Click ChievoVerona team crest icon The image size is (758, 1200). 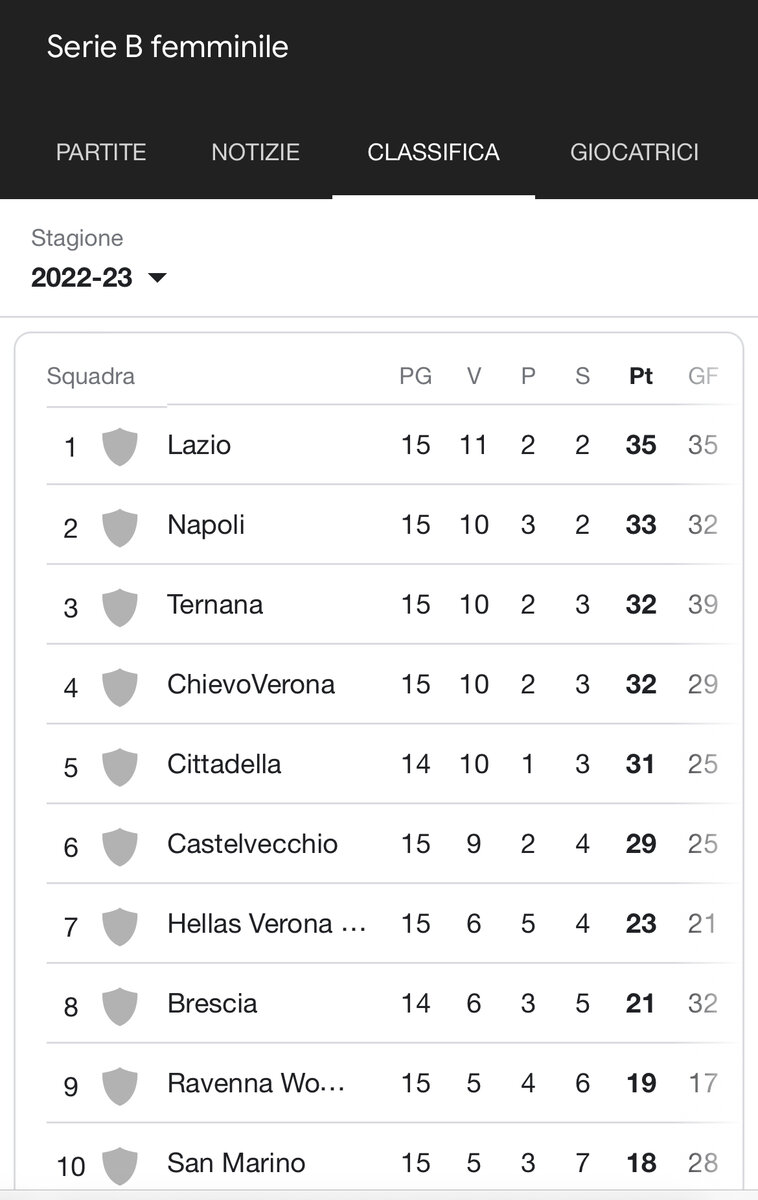click(120, 686)
